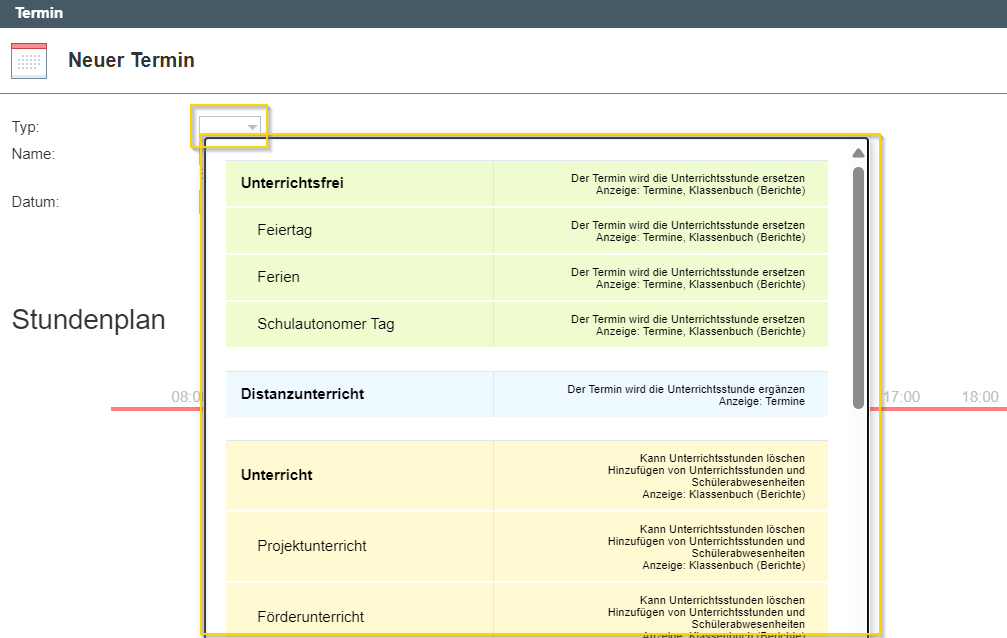Viewport: 1007px width, 638px height.
Task: Click the description text next to Ferien
Action: tap(688, 278)
